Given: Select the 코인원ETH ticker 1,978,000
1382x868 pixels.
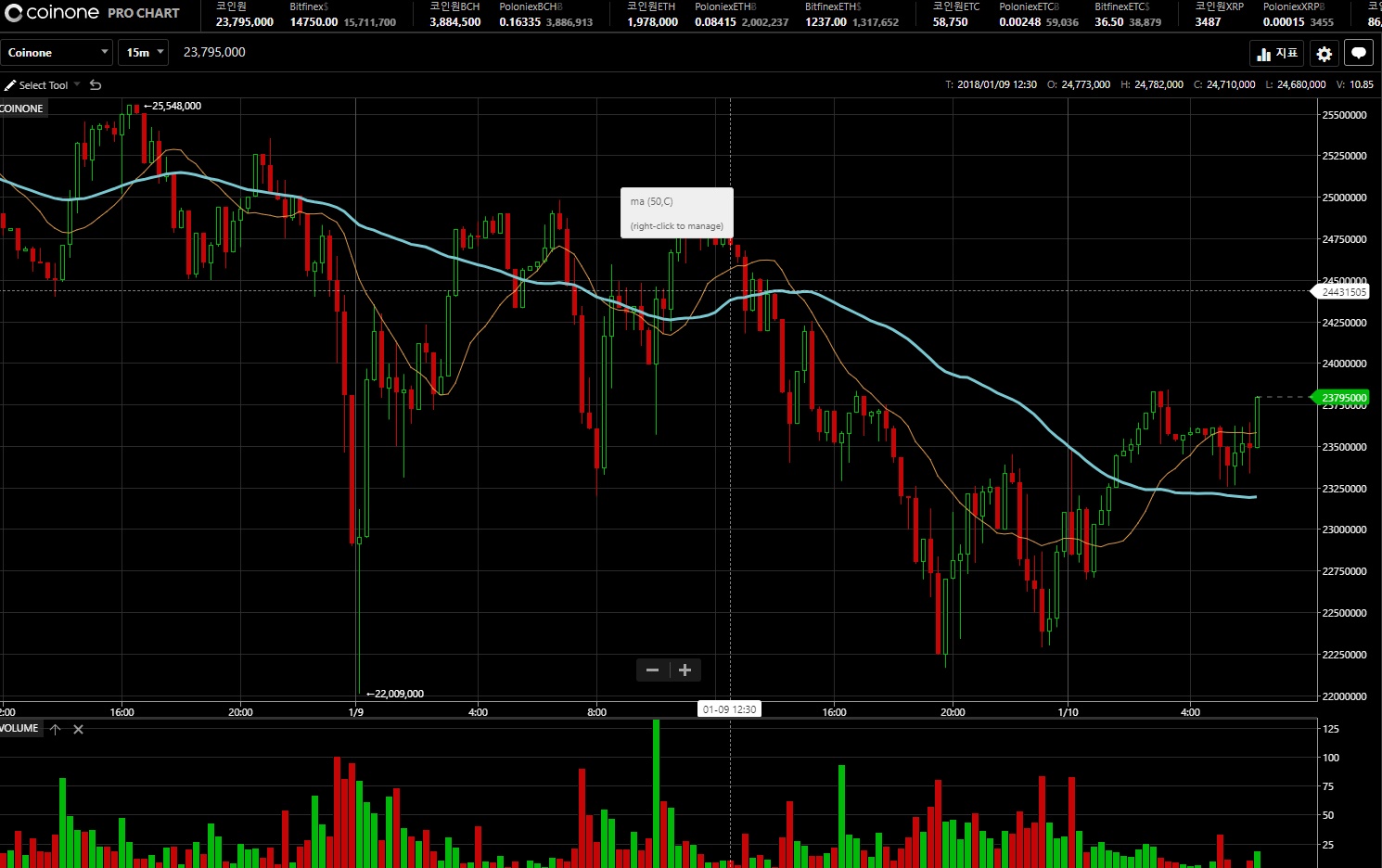Looking at the screenshot, I should point(652,15).
